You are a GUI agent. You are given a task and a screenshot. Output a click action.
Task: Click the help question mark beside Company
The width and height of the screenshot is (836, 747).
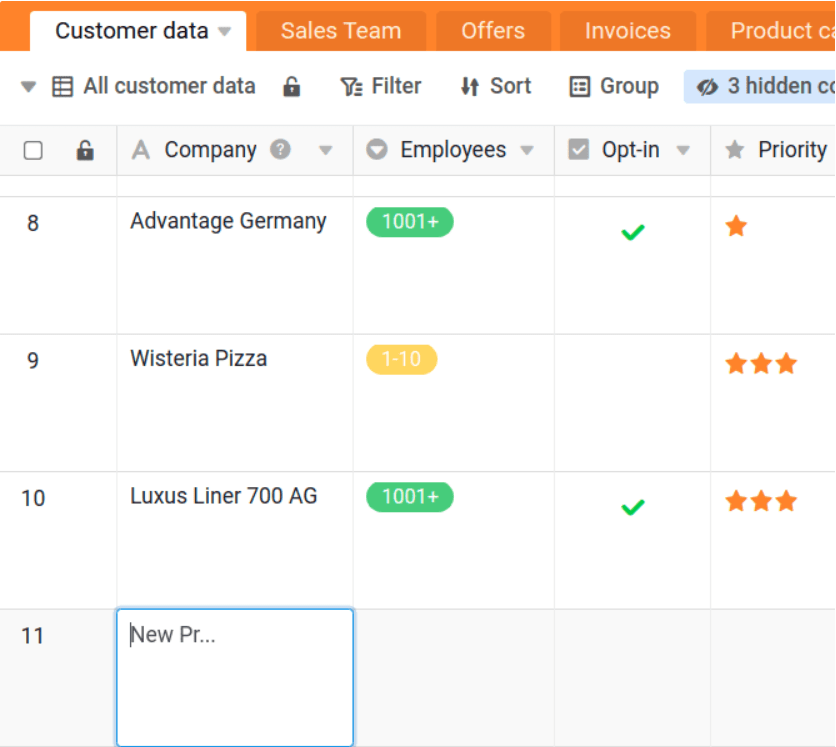281,150
